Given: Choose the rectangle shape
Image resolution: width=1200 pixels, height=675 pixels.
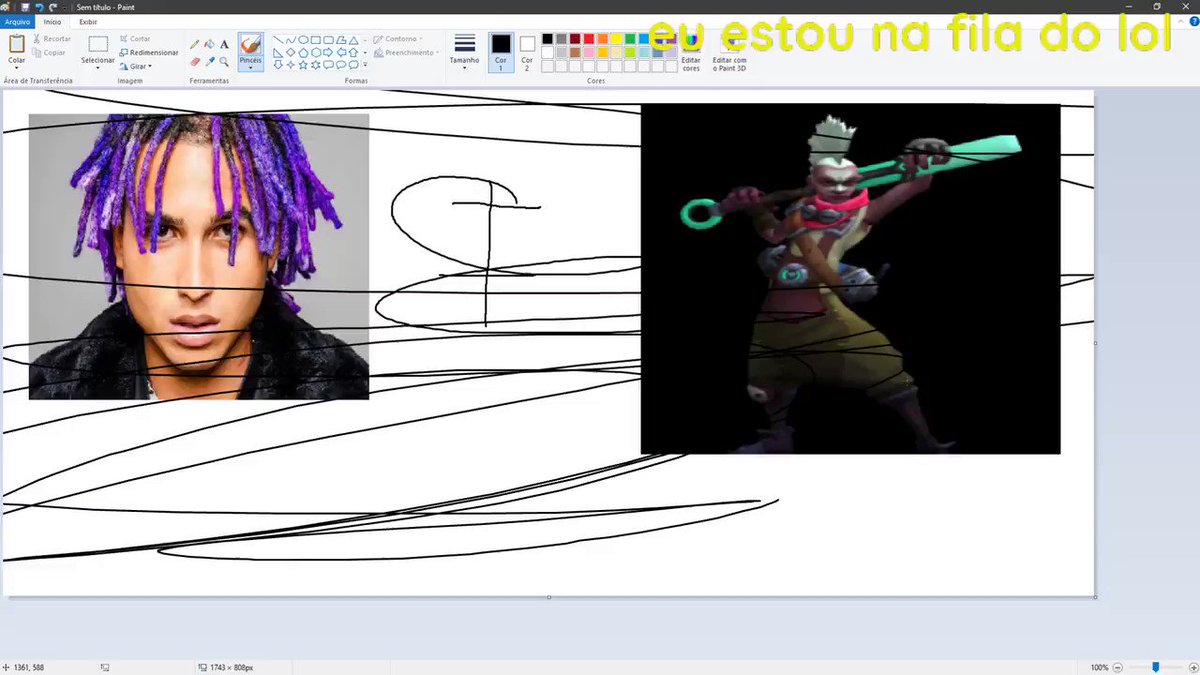Looking at the screenshot, I should point(316,40).
